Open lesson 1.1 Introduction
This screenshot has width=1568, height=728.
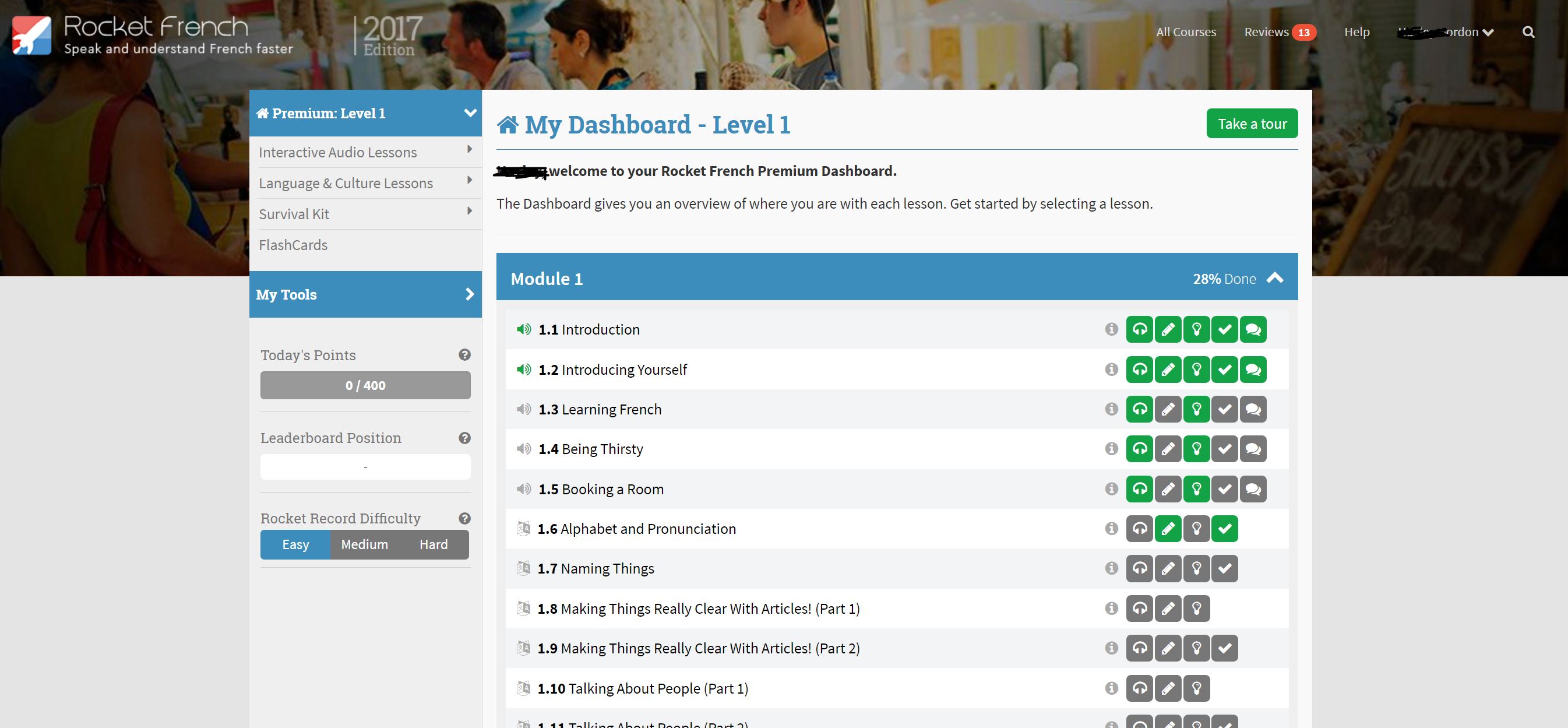pos(589,329)
